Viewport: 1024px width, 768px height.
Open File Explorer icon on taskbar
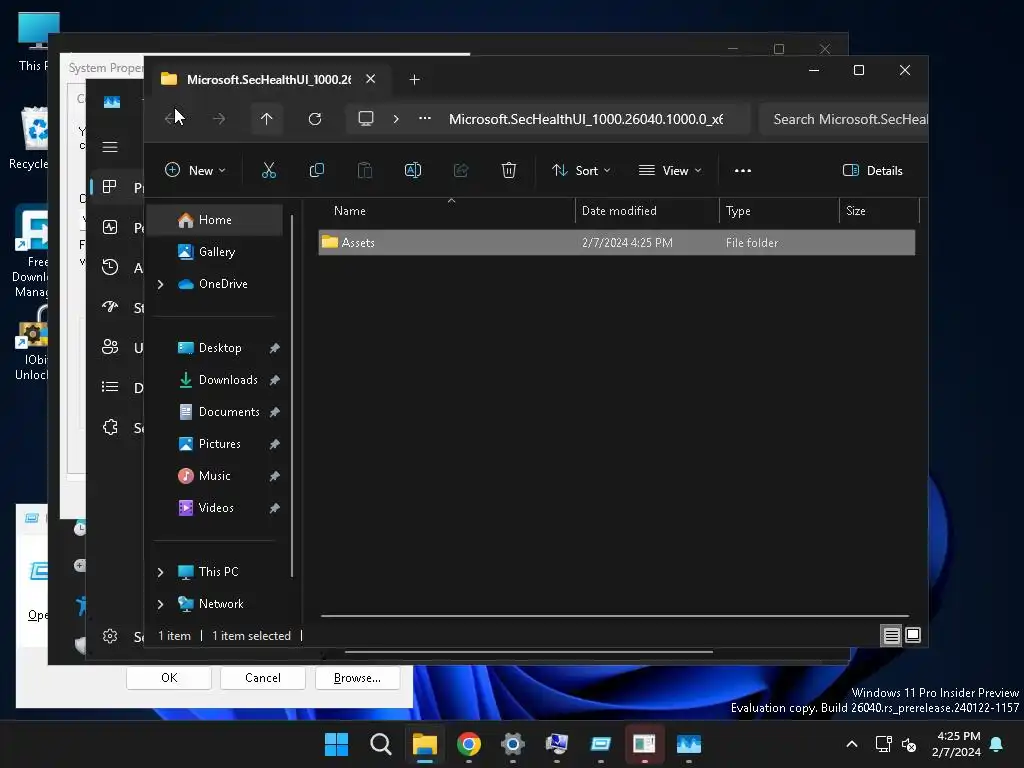tap(424, 744)
